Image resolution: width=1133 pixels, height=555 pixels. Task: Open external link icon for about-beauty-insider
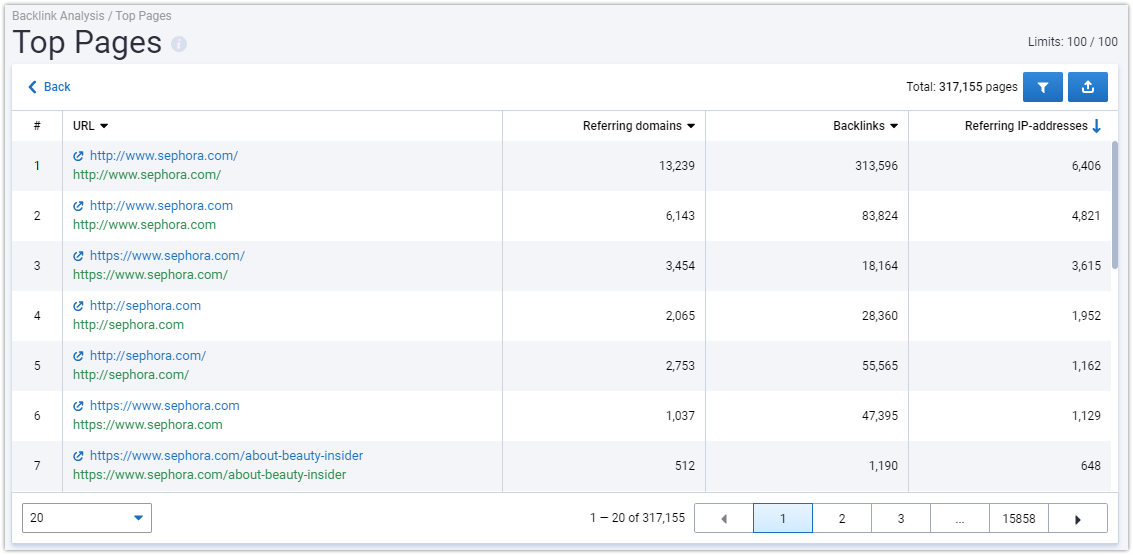(79, 456)
